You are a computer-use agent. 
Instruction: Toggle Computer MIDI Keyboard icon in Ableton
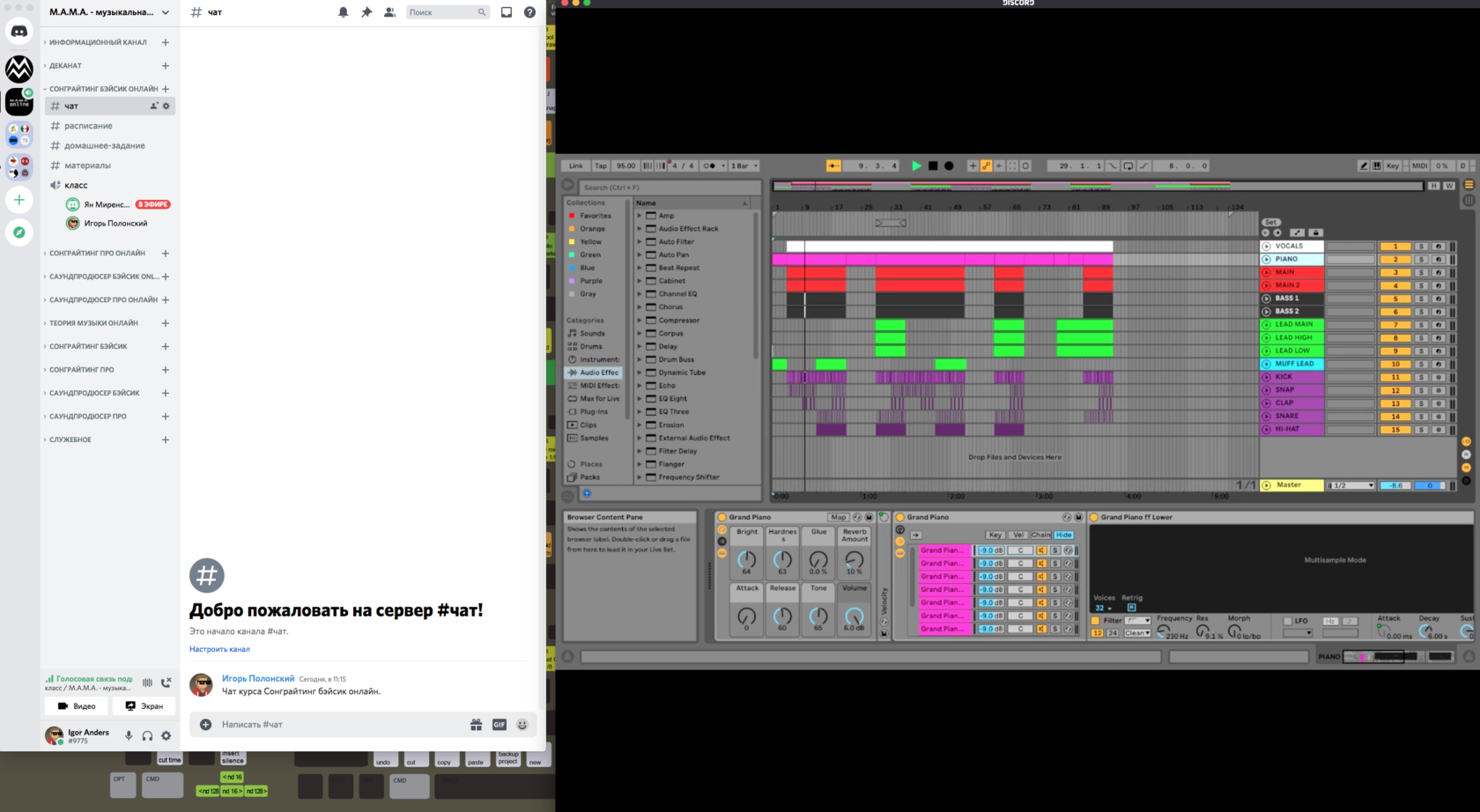pyautogui.click(x=1377, y=166)
